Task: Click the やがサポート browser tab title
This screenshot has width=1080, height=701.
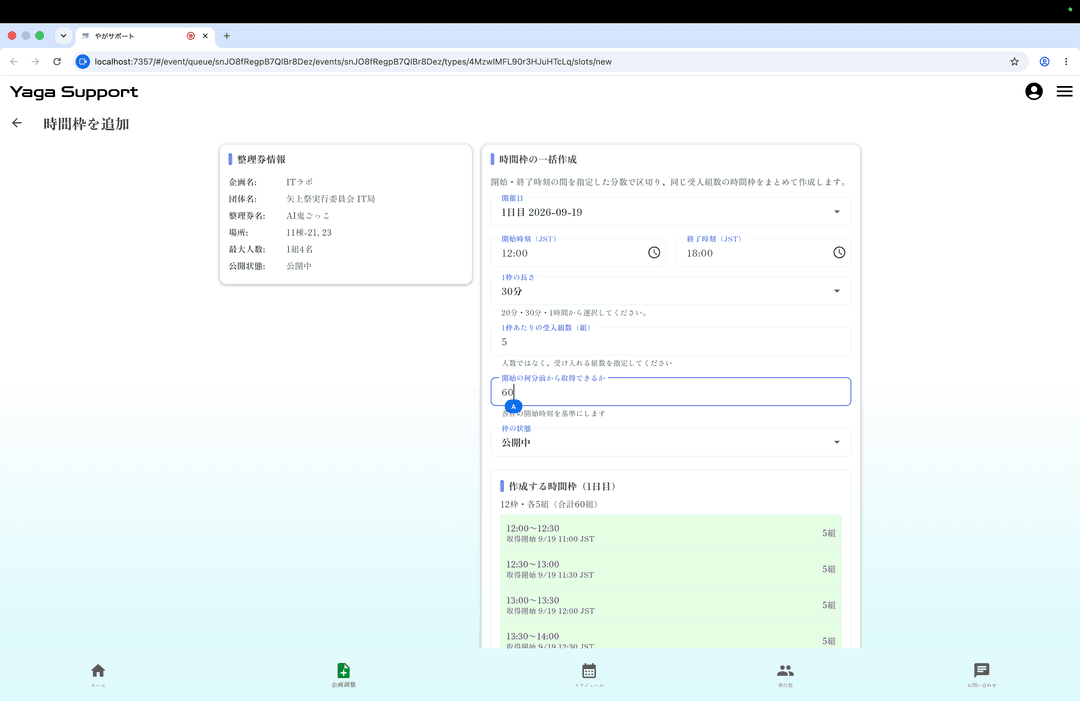Action: click(114, 36)
